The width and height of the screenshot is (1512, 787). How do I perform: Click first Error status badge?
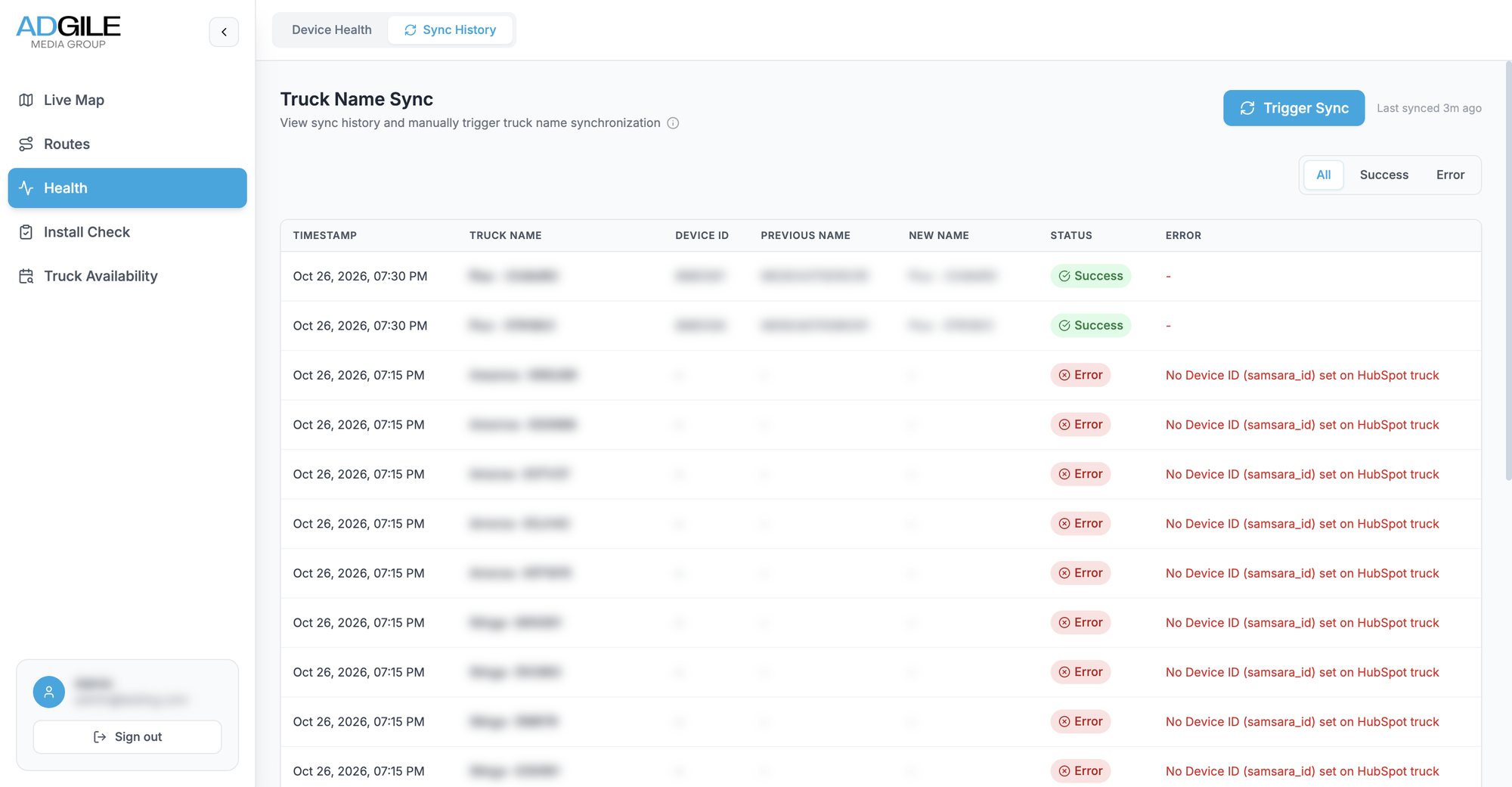point(1080,375)
